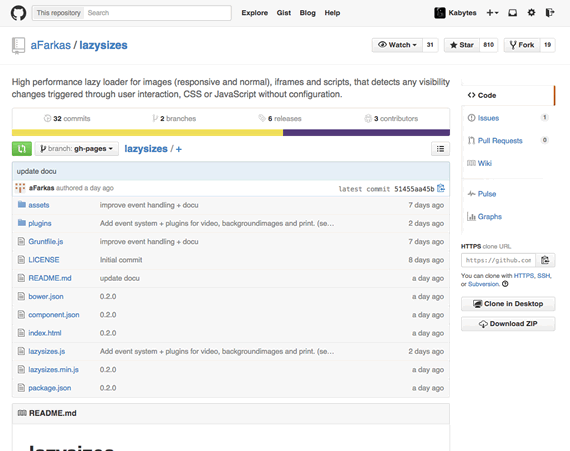570x451 pixels.
Task: Click aFarkas author avatar icon
Action: pos(20,188)
